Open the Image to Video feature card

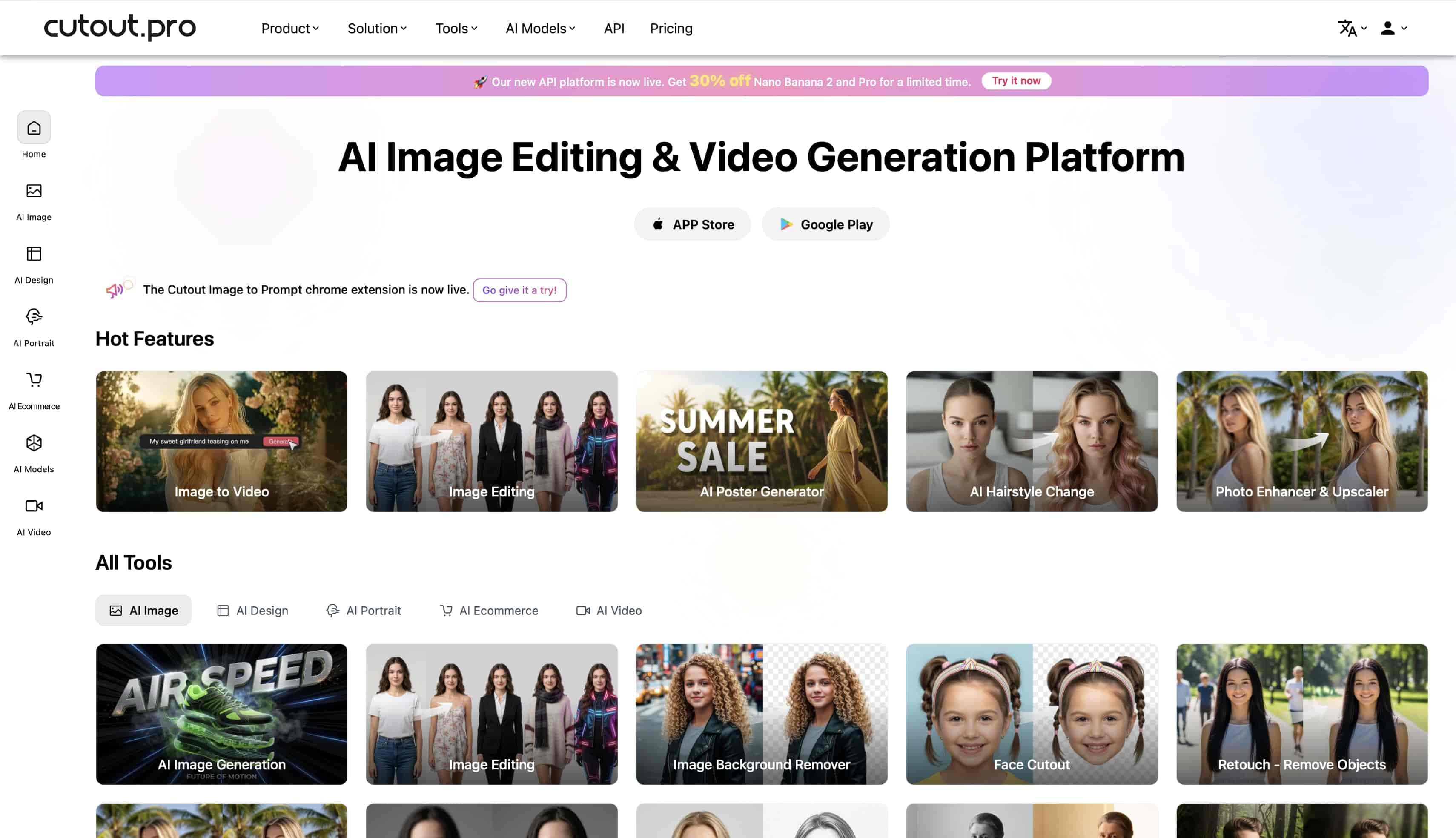(x=221, y=442)
